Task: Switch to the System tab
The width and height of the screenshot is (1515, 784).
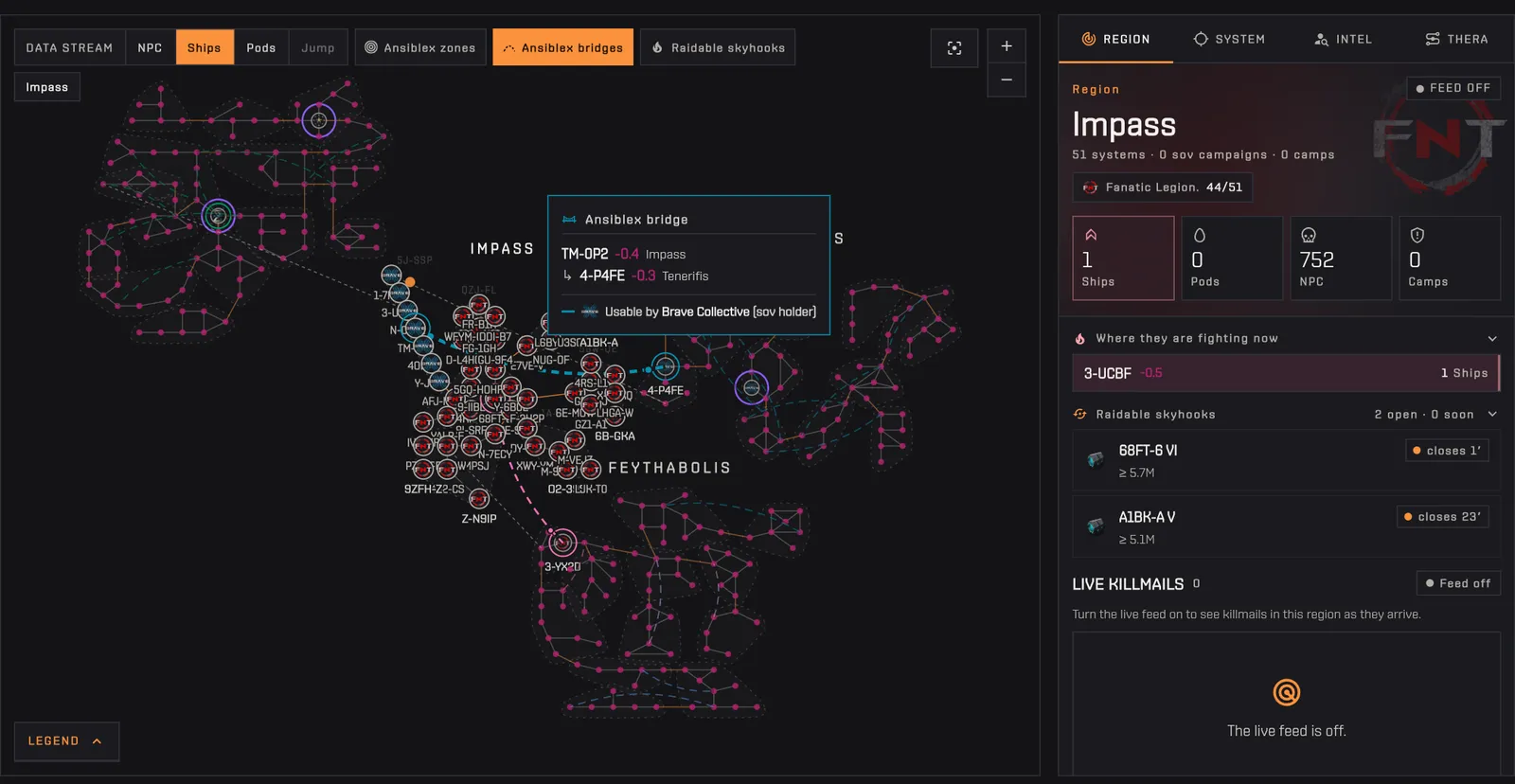Action: pyautogui.click(x=1229, y=39)
